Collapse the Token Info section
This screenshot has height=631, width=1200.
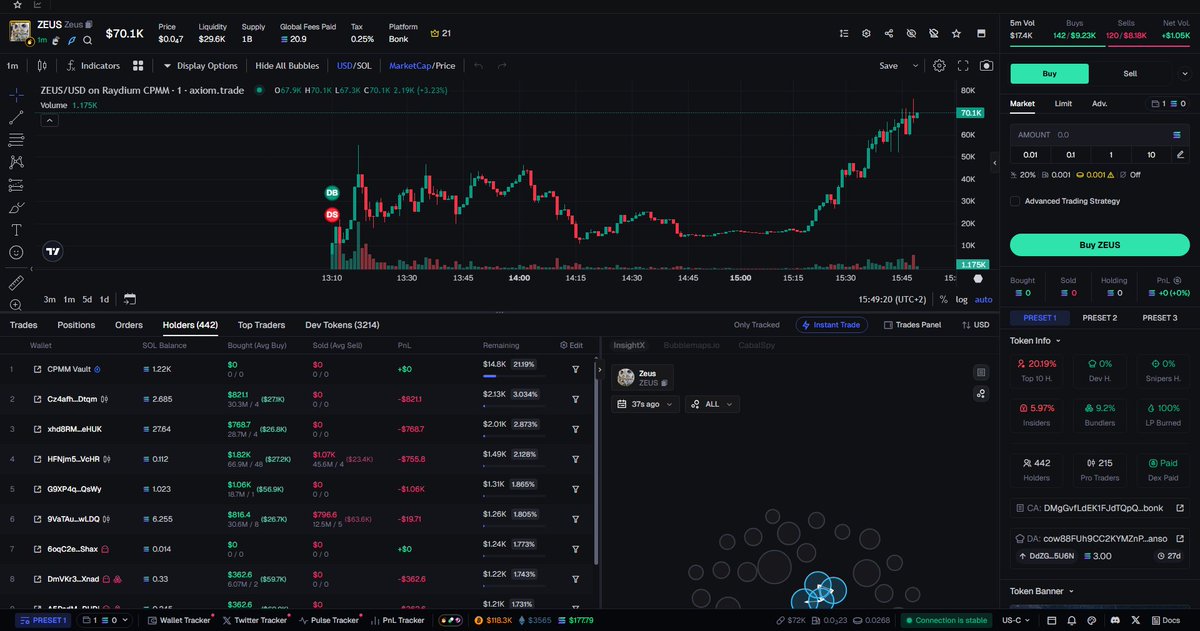(x=1037, y=341)
